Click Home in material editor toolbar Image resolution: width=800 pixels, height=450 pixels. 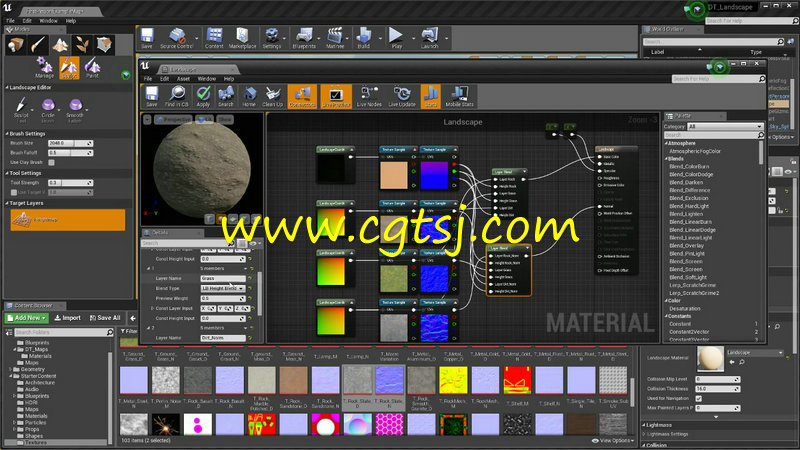pos(249,96)
